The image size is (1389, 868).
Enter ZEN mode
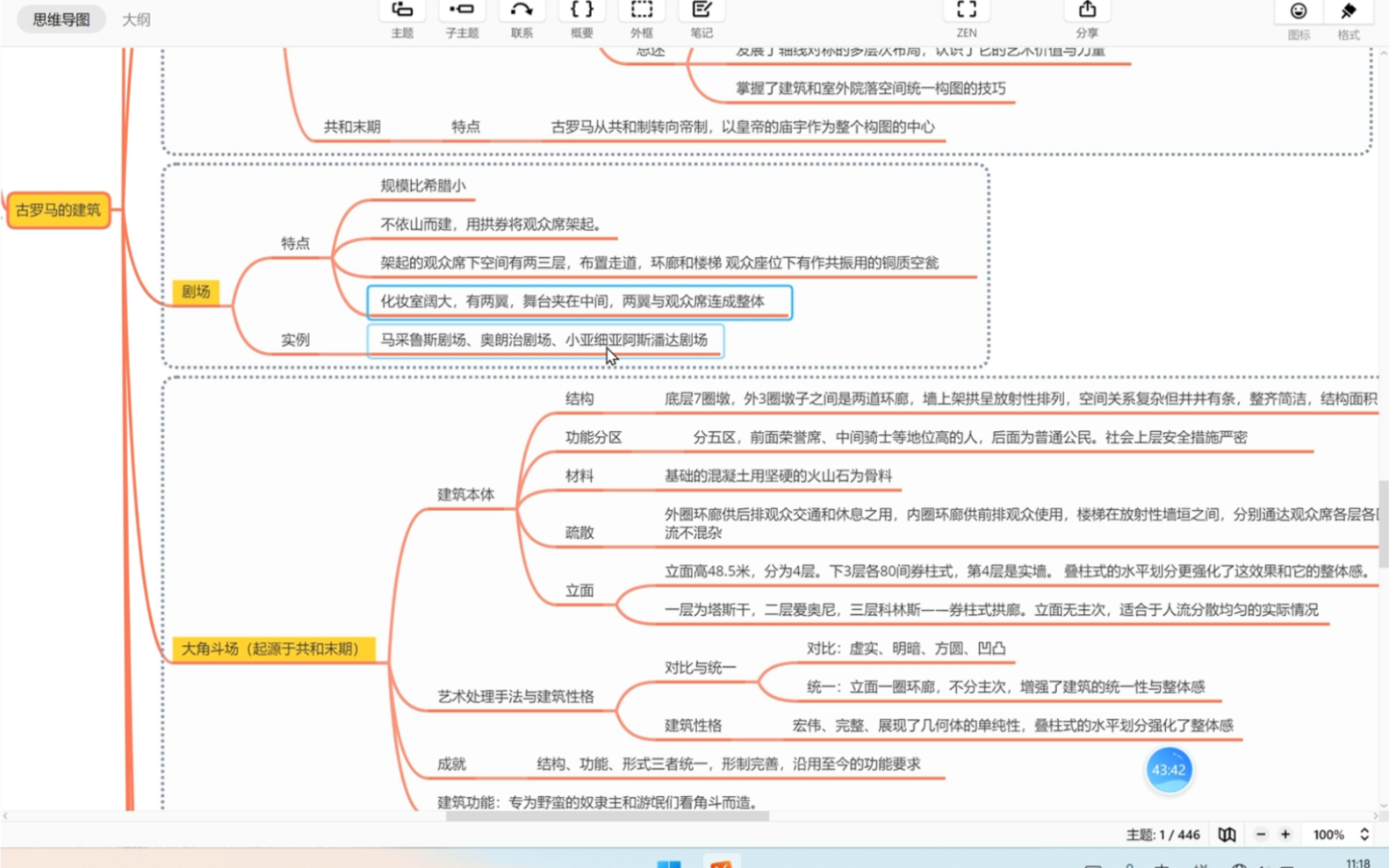click(x=967, y=11)
